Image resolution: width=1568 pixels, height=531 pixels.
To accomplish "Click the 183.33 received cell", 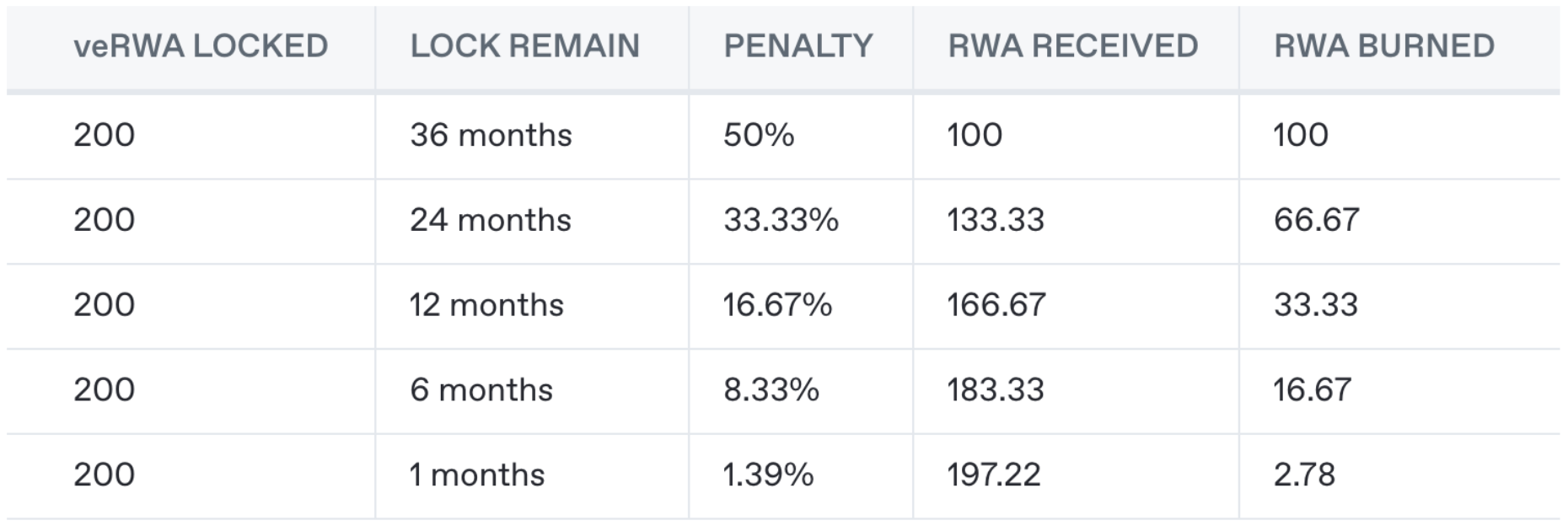I will [996, 390].
